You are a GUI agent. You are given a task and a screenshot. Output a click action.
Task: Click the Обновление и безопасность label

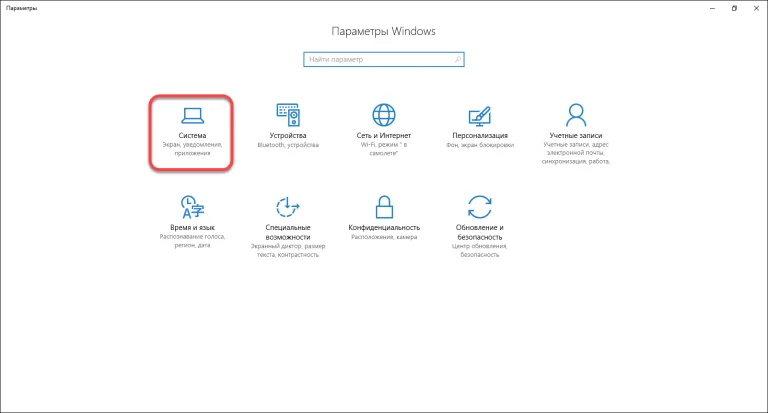click(x=480, y=232)
